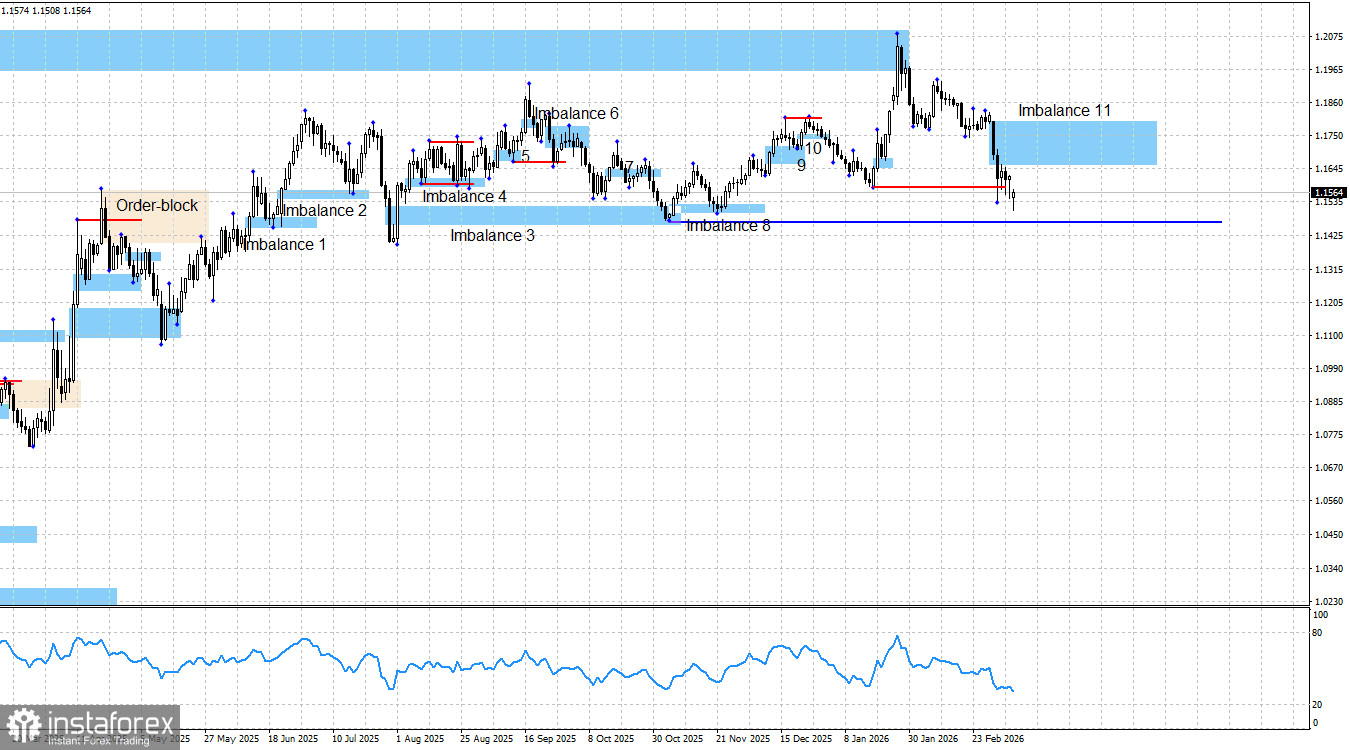
Task: Select the Imbalance 8 label
Action: click(x=728, y=226)
